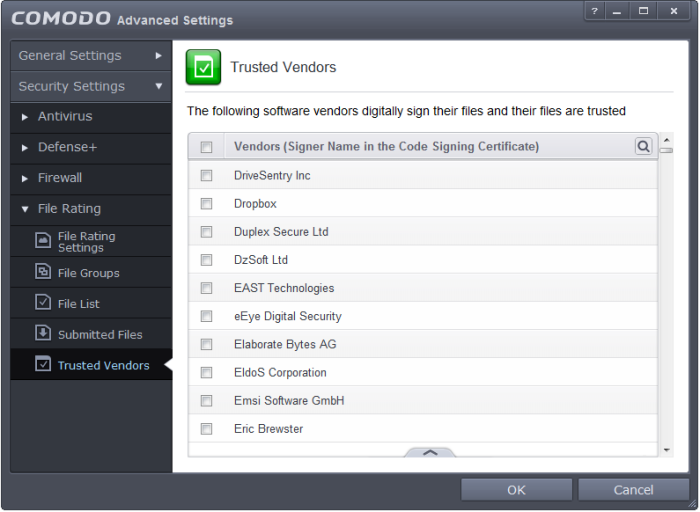Select the EAST Technologies row
The width and height of the screenshot is (700, 512).
423,288
